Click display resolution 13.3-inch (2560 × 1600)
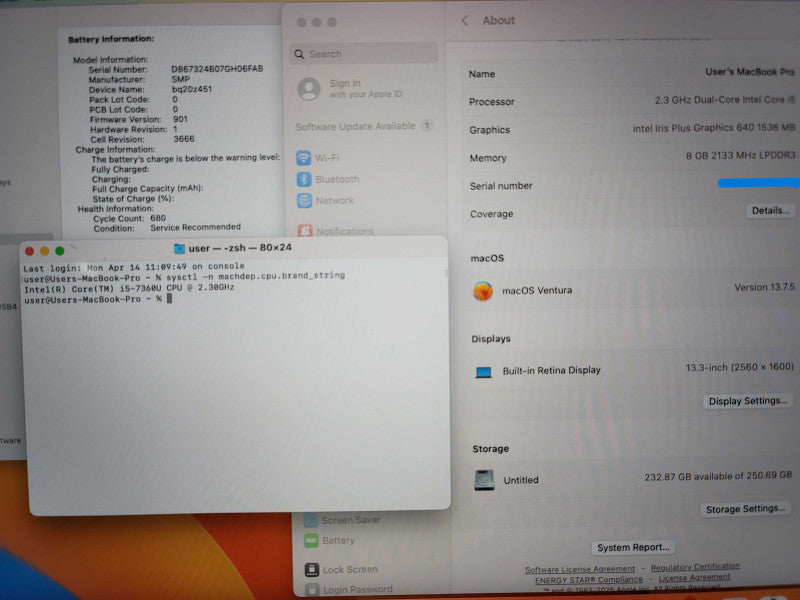Viewport: 800px width, 600px height. 739,367
